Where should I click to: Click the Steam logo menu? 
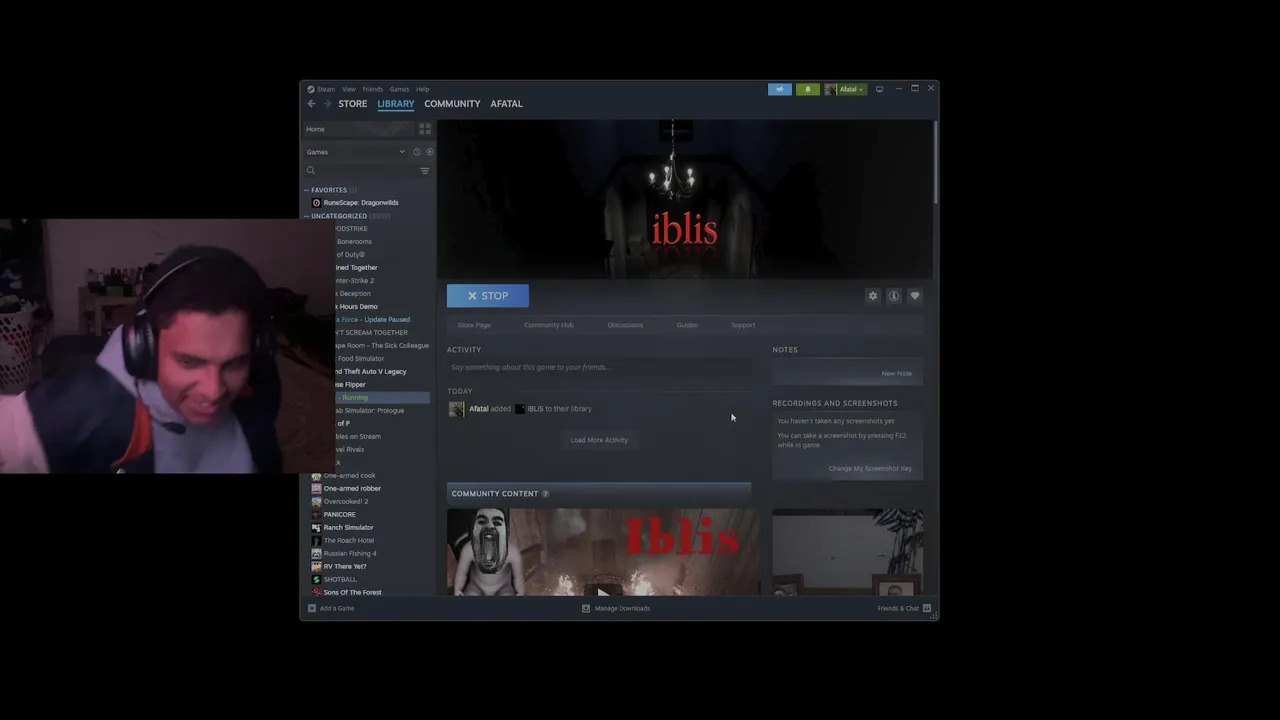click(321, 89)
